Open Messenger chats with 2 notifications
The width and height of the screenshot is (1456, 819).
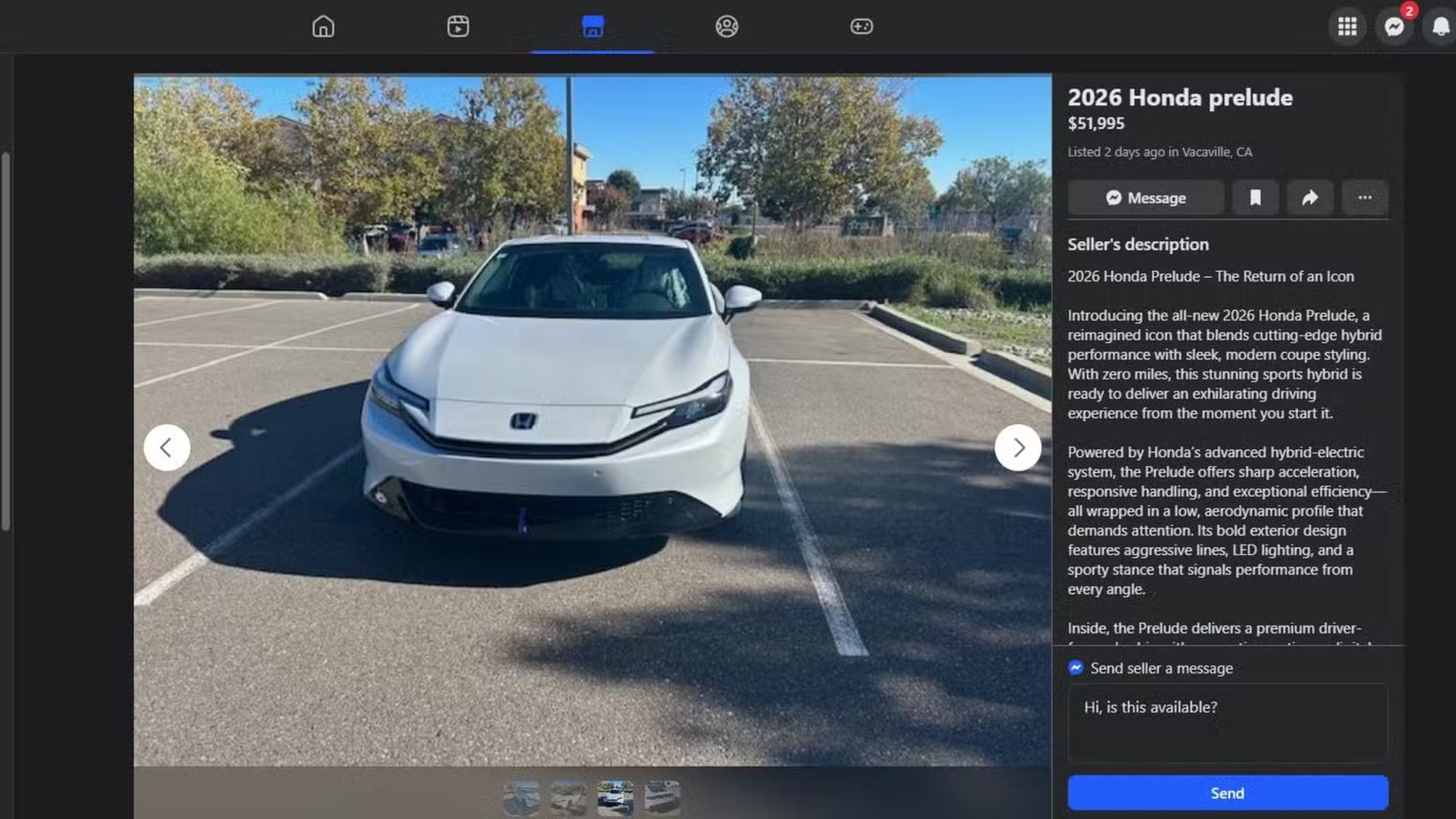1394,26
